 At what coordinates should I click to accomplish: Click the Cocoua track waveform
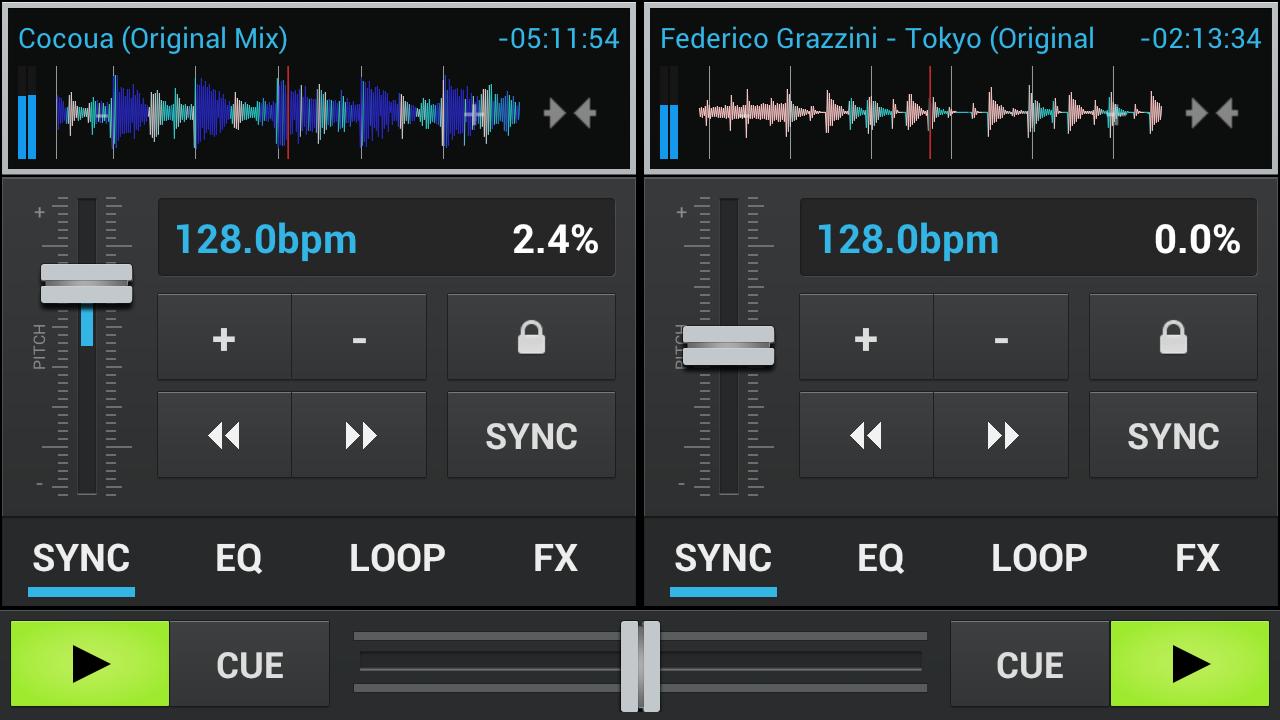tap(288, 113)
